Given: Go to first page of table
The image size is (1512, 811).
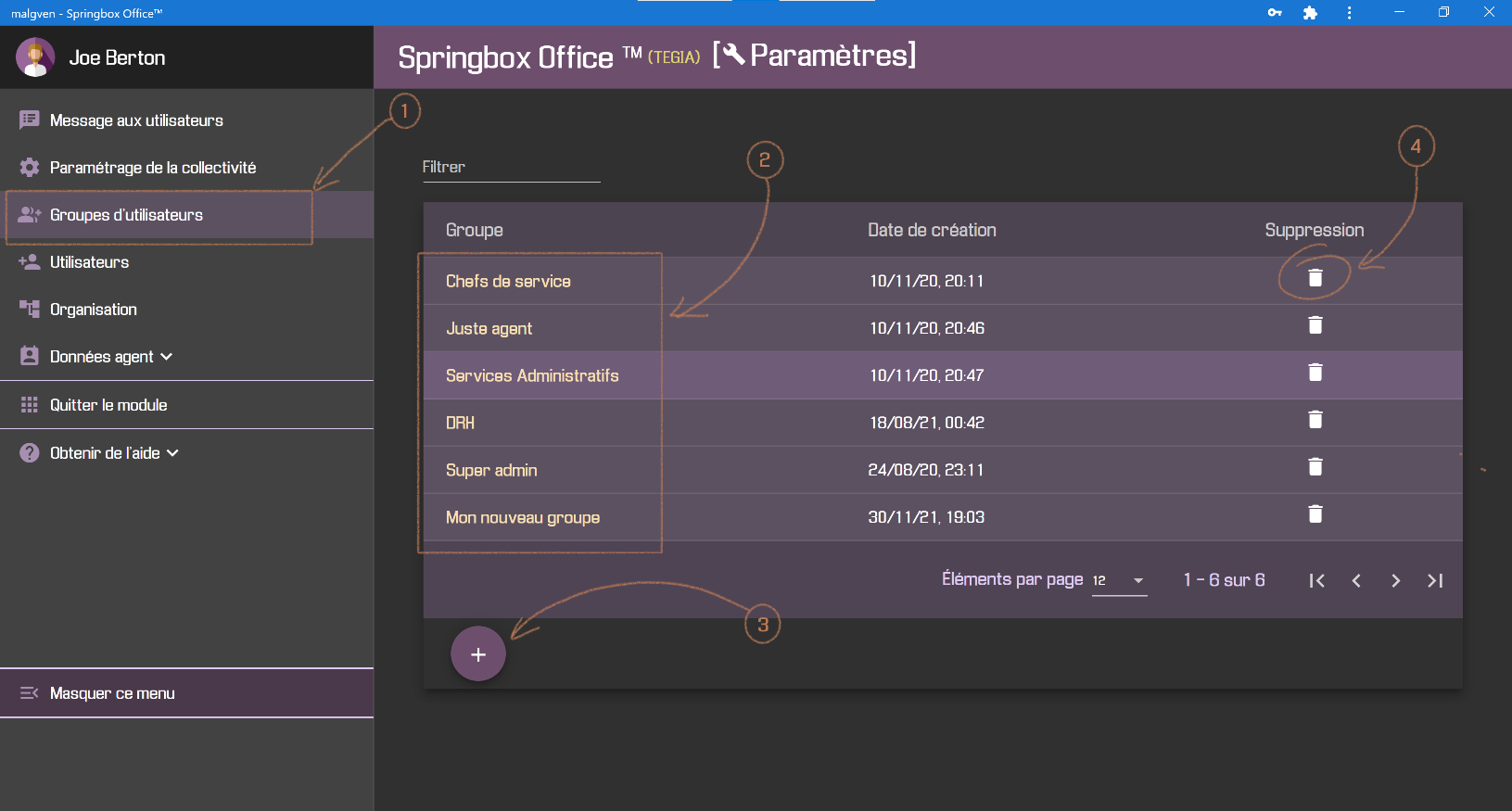Looking at the screenshot, I should [x=1316, y=580].
